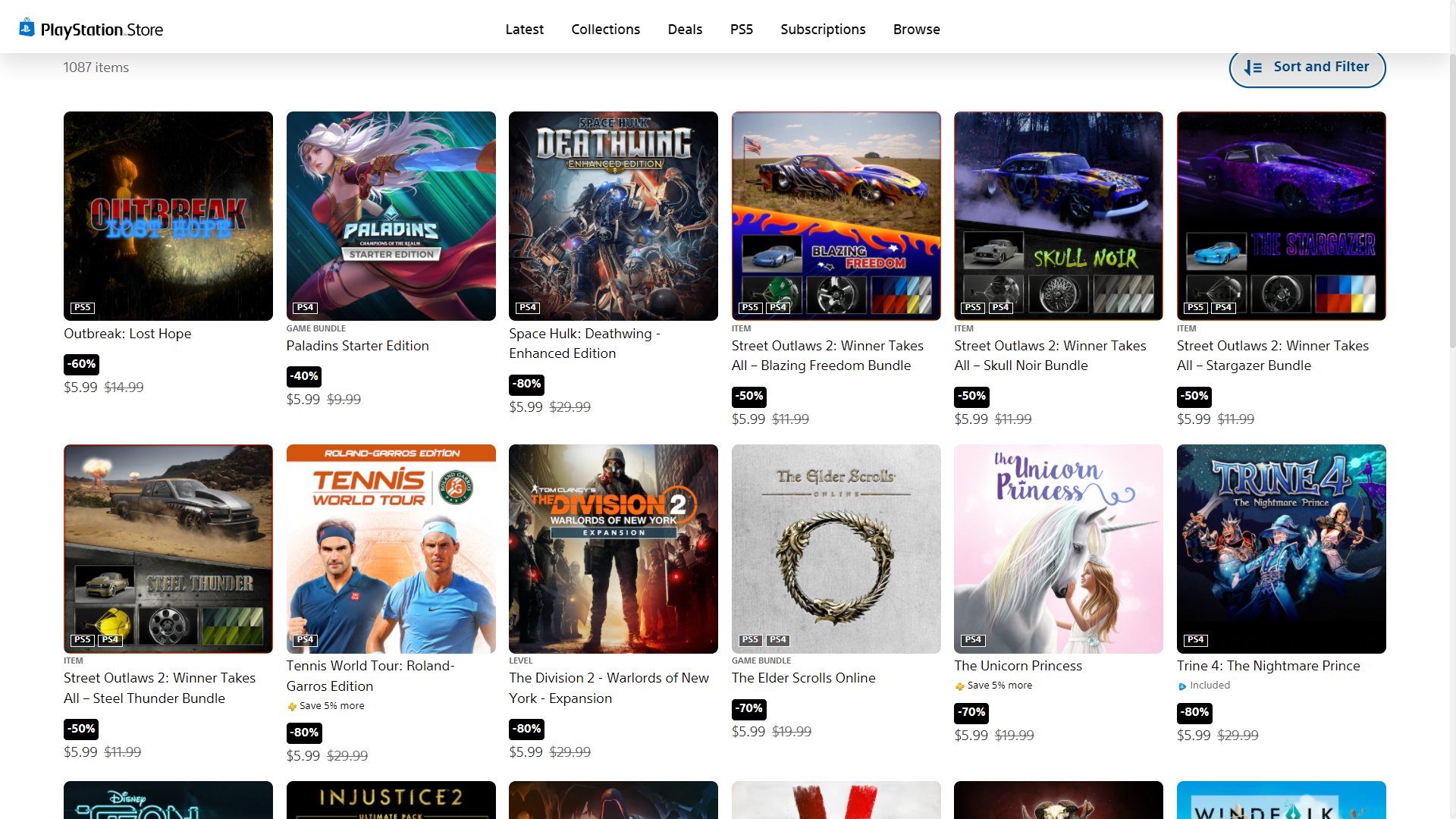The height and width of the screenshot is (819, 1456).
Task: Click the Injustice 2 Ultimate Pack thumbnail
Action: tap(391, 800)
